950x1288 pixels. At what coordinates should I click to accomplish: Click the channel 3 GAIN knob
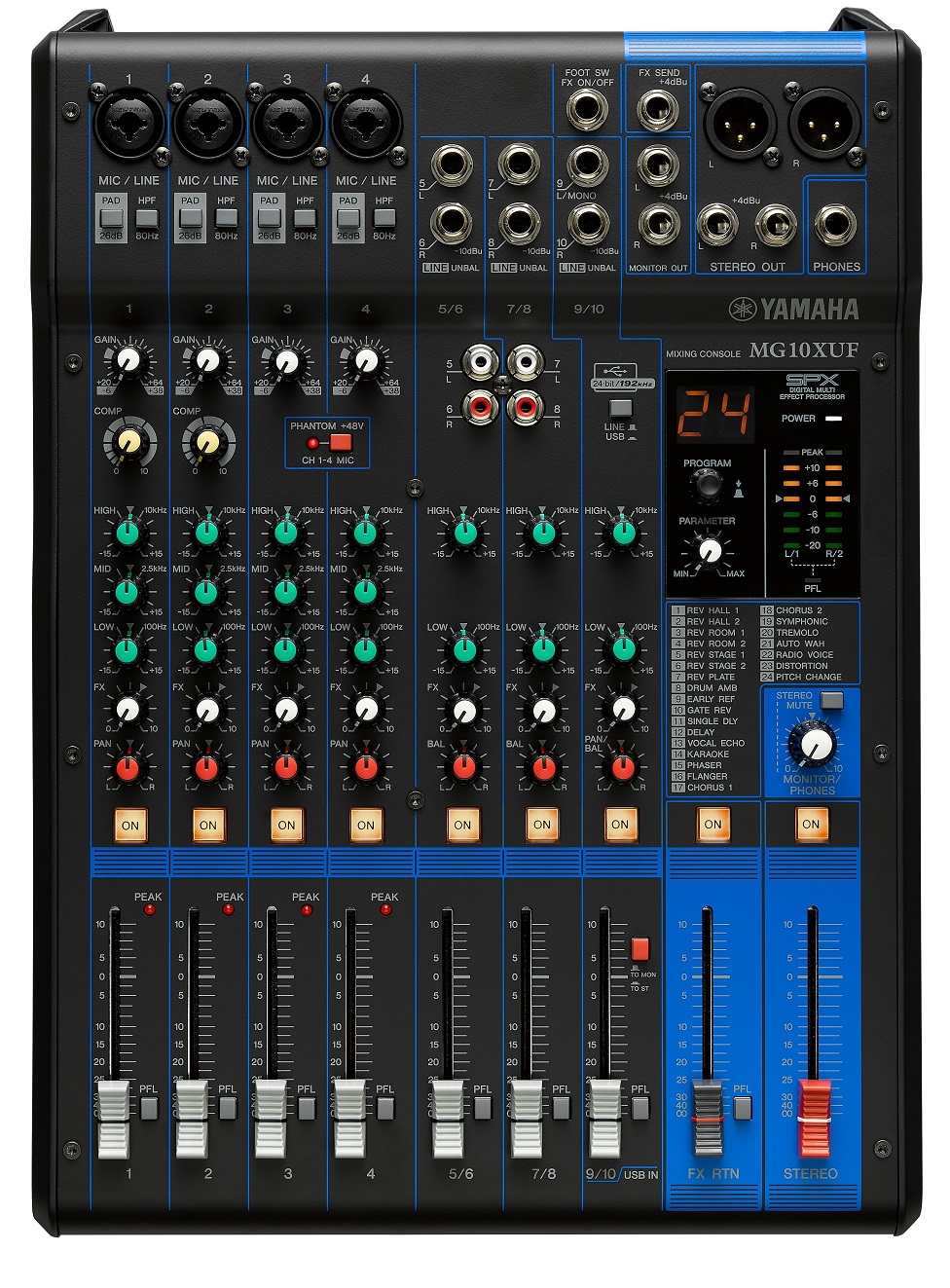tap(286, 361)
